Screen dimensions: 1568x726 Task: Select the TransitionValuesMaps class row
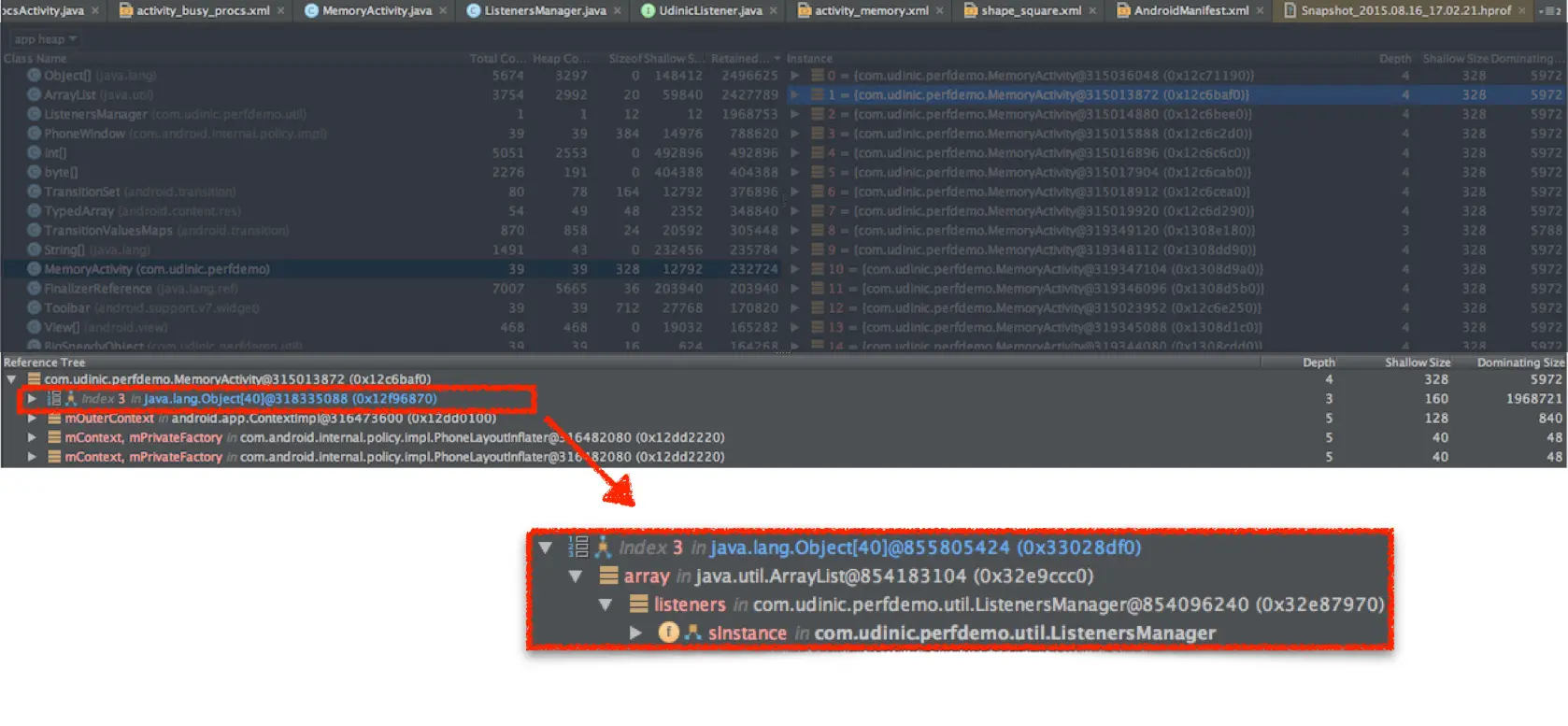pyautogui.click(x=392, y=230)
